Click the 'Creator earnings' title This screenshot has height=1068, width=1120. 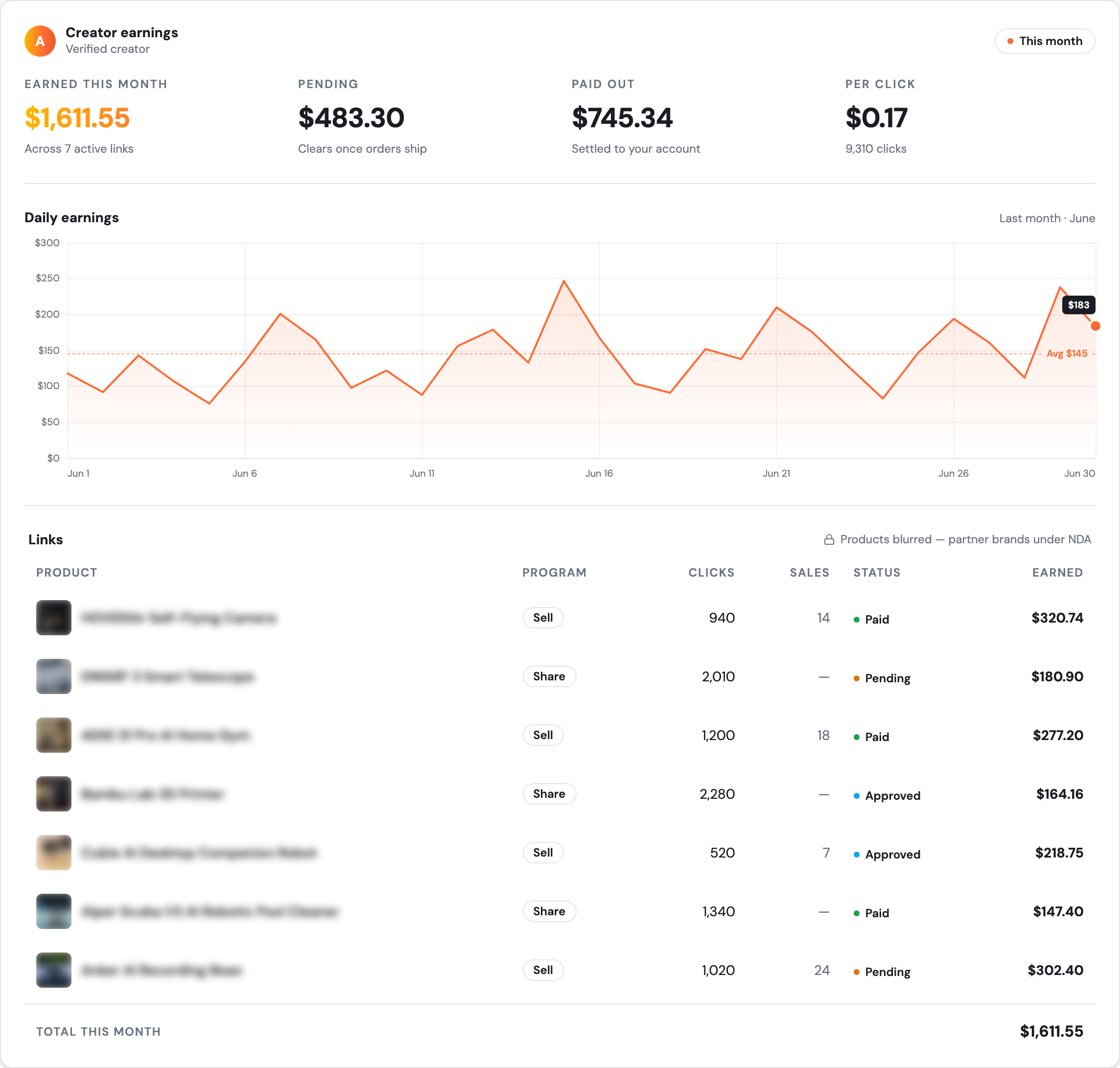click(x=122, y=32)
